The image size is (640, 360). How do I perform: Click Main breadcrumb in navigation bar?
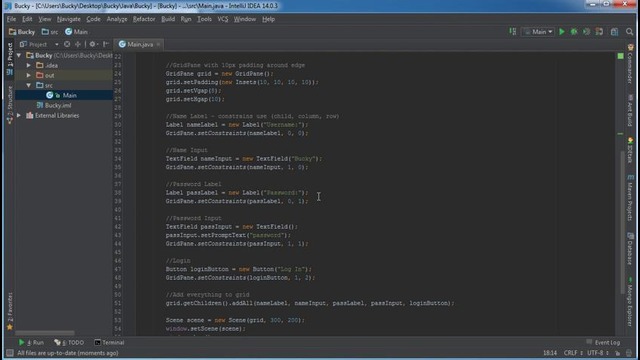[x=76, y=32]
